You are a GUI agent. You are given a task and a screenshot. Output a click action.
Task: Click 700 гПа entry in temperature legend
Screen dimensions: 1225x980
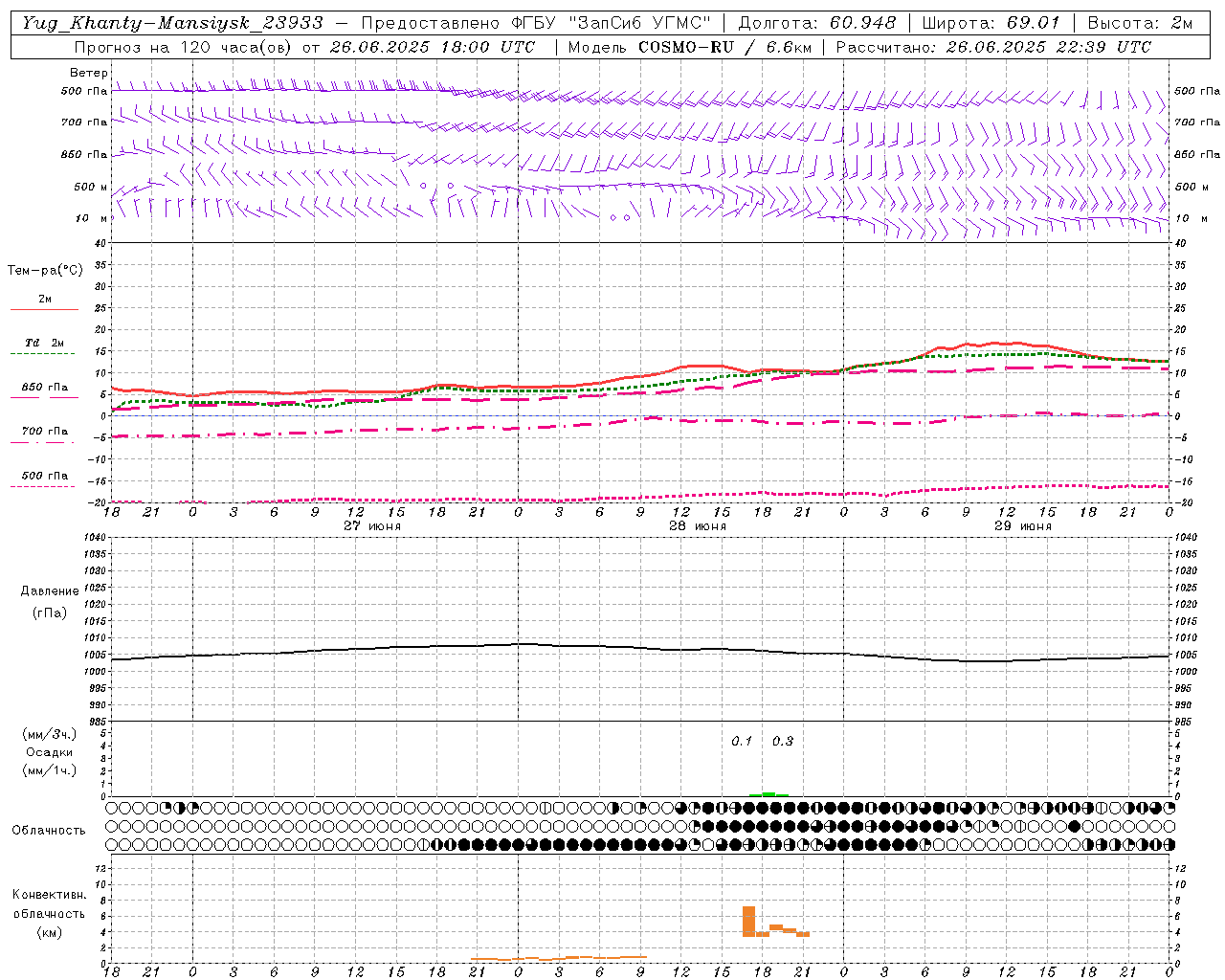44,431
